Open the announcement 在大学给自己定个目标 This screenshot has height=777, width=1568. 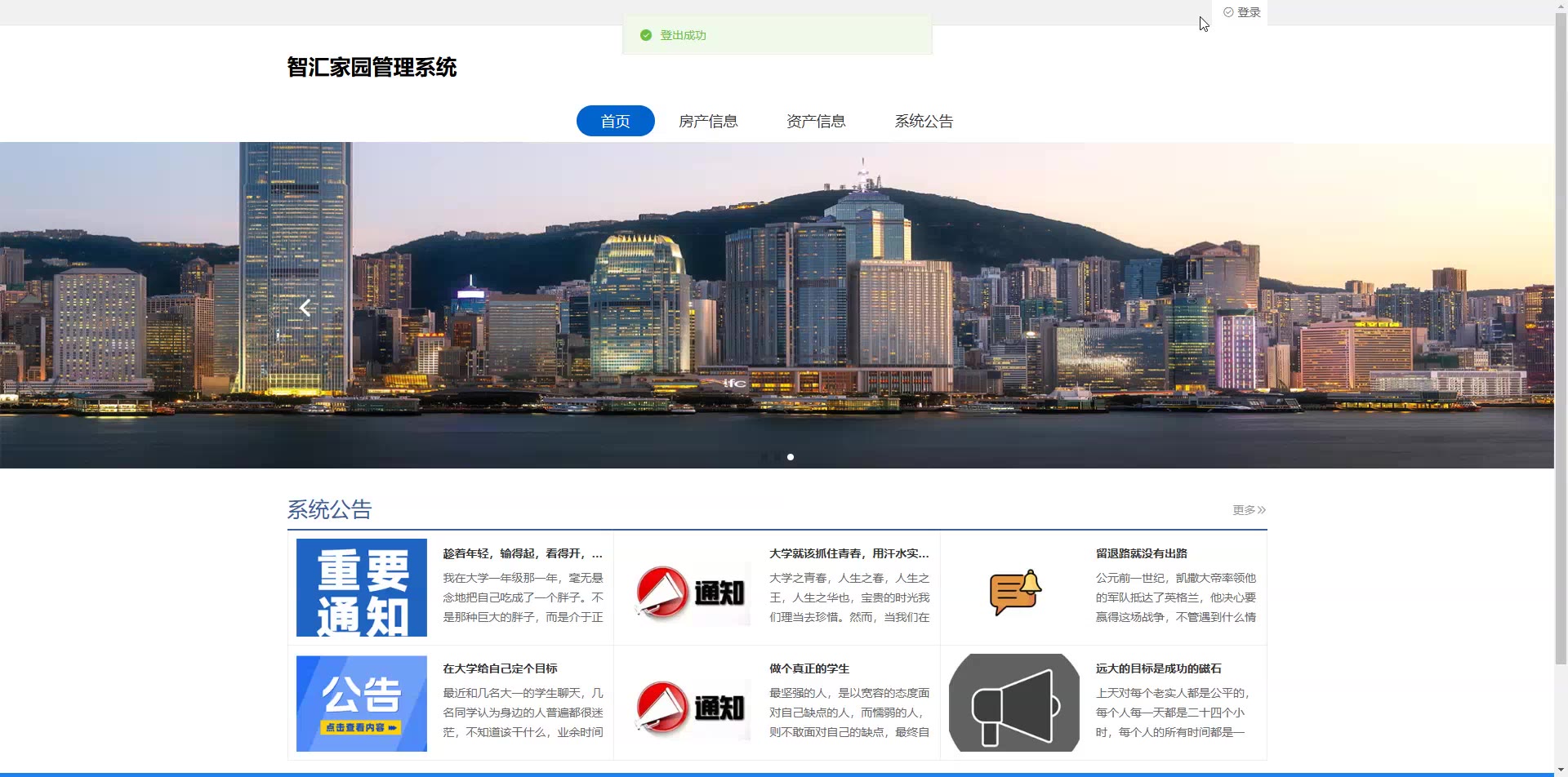500,668
